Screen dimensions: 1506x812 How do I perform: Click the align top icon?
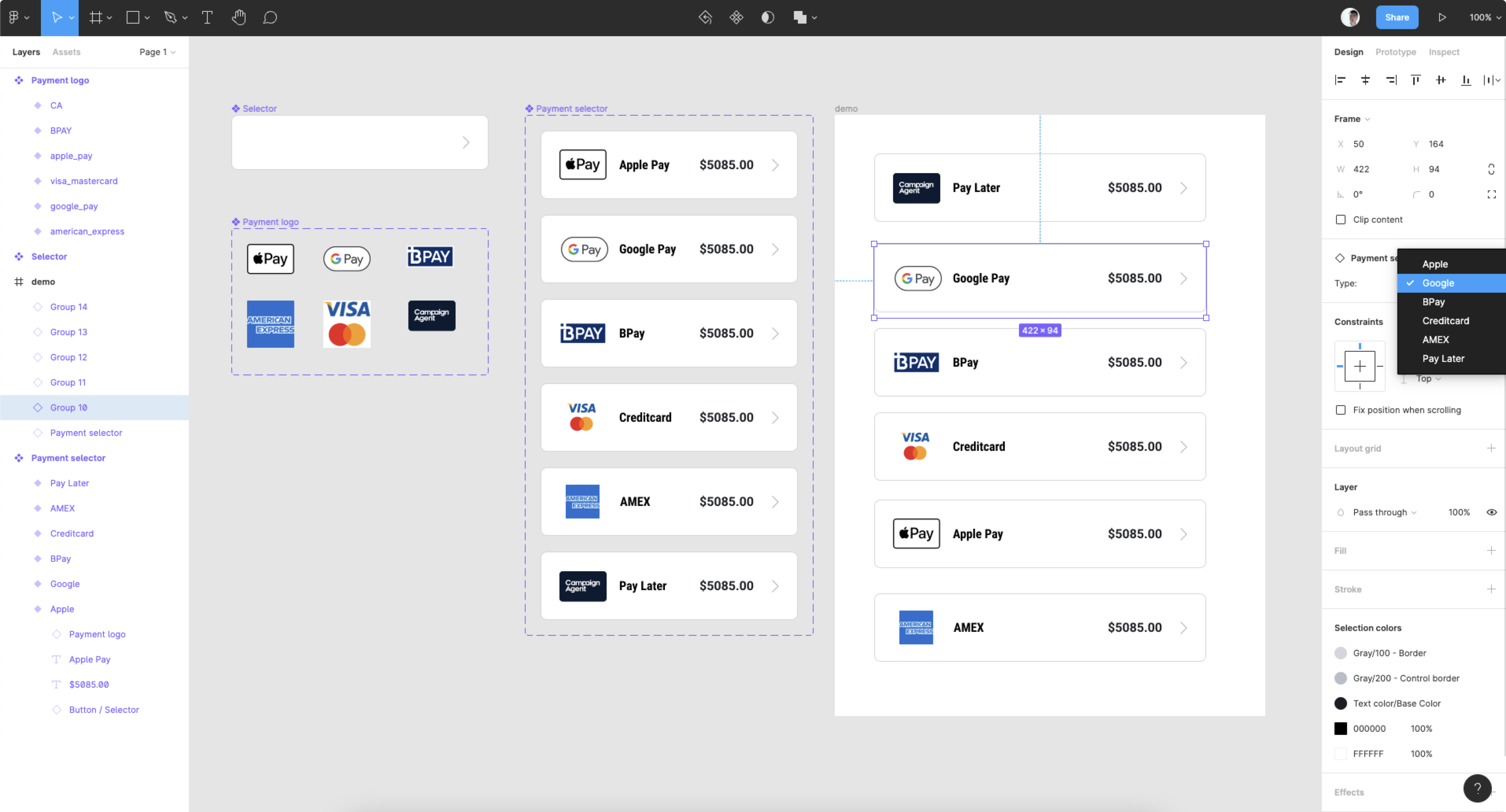coord(1416,80)
